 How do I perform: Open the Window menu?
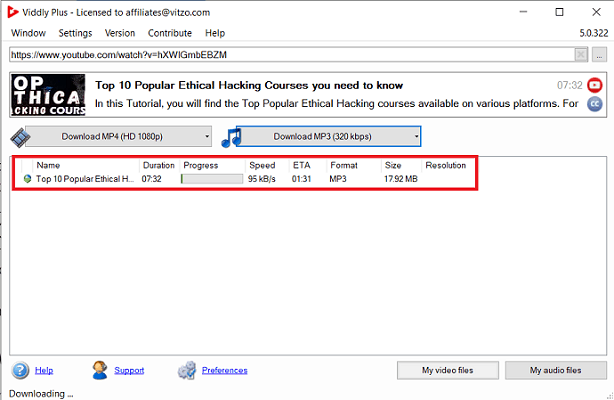pyautogui.click(x=28, y=33)
